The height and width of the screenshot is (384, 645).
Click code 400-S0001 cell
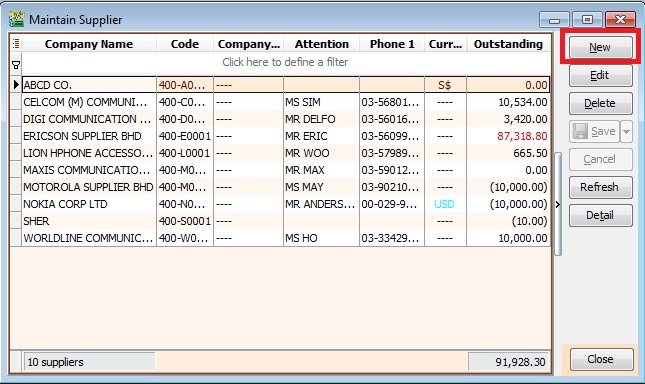pyautogui.click(x=185, y=221)
